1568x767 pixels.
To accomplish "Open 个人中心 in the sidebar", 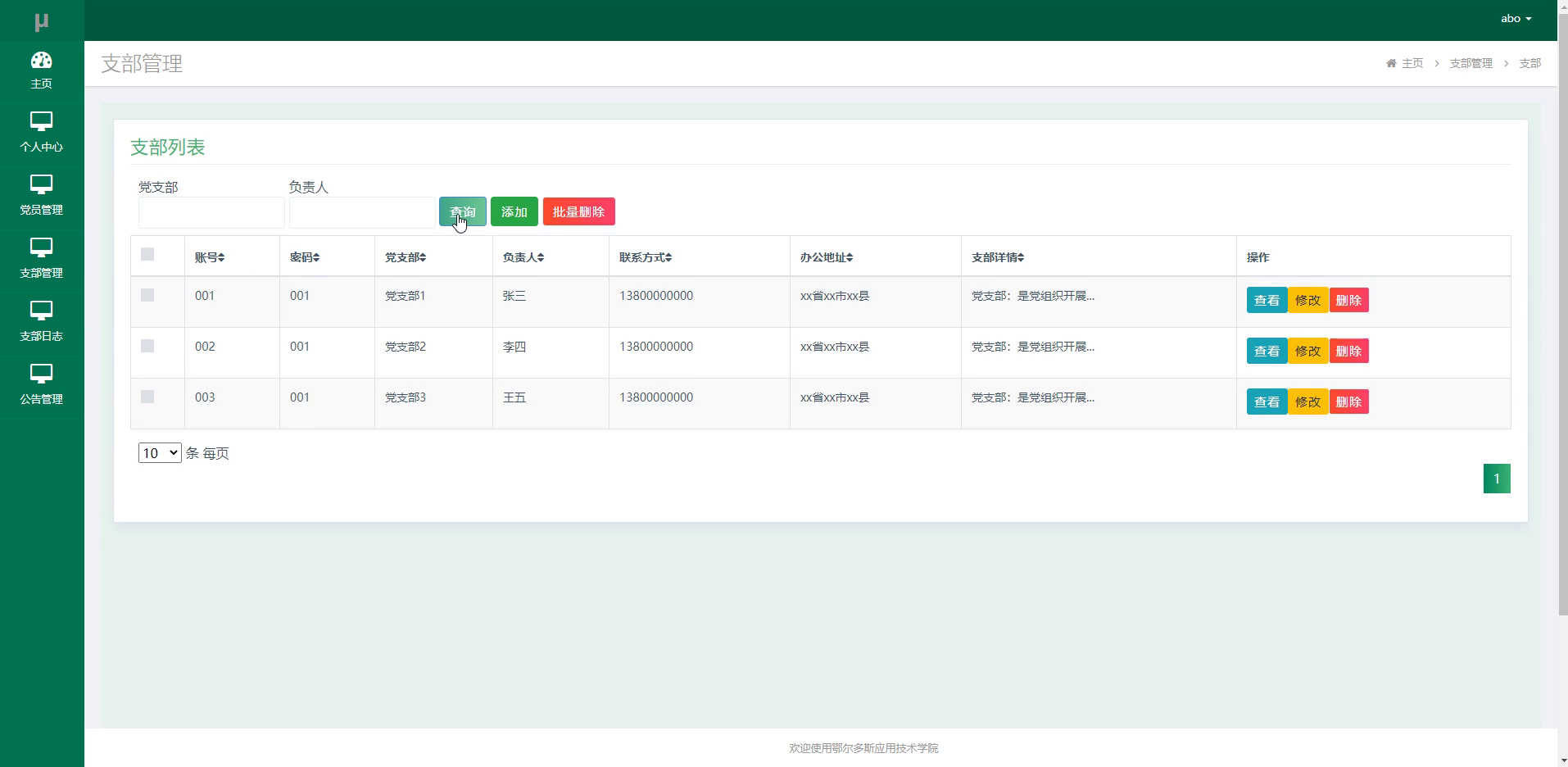I will 41,134.
